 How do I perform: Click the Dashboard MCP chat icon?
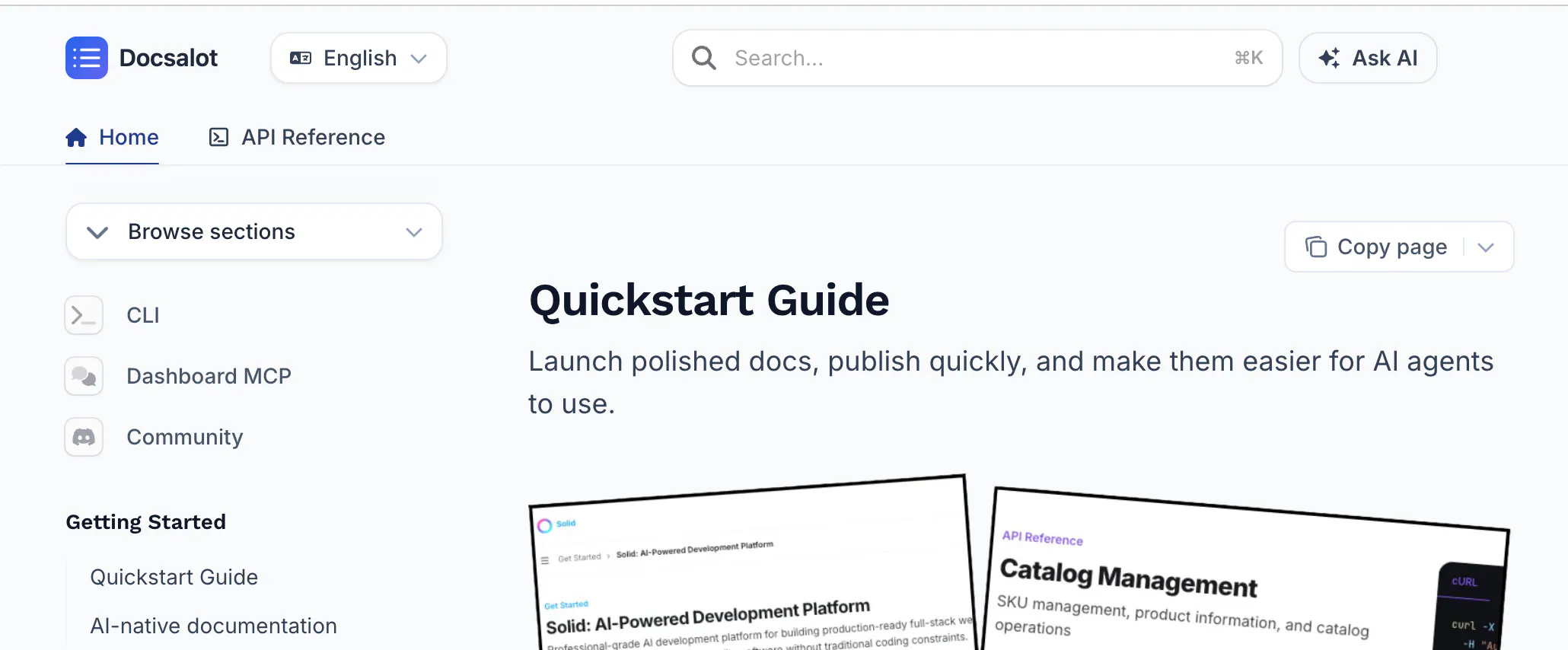pyautogui.click(x=84, y=376)
